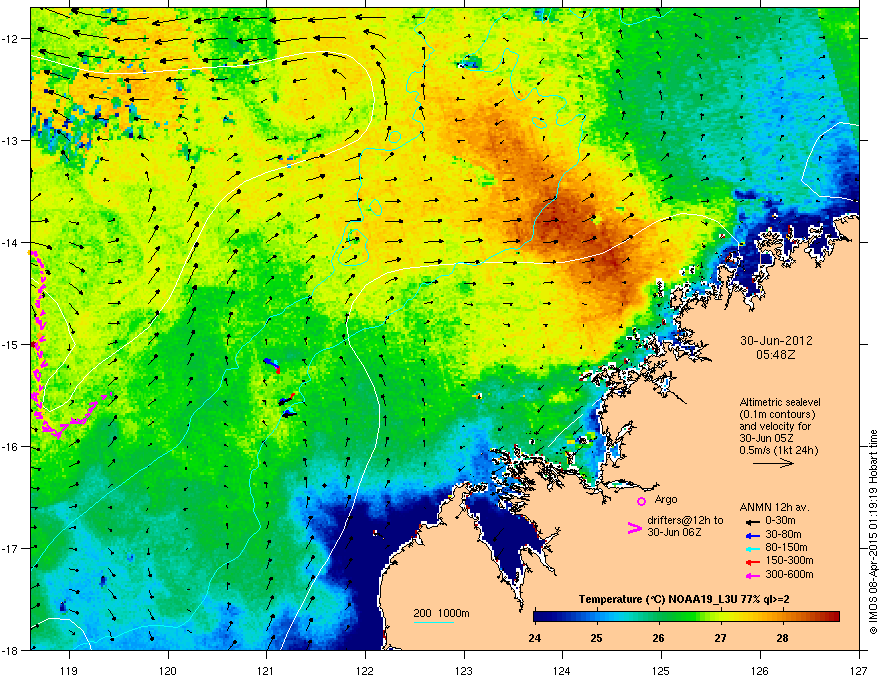Click the Argo legend text
This screenshot has width=880, height=680.
click(666, 499)
